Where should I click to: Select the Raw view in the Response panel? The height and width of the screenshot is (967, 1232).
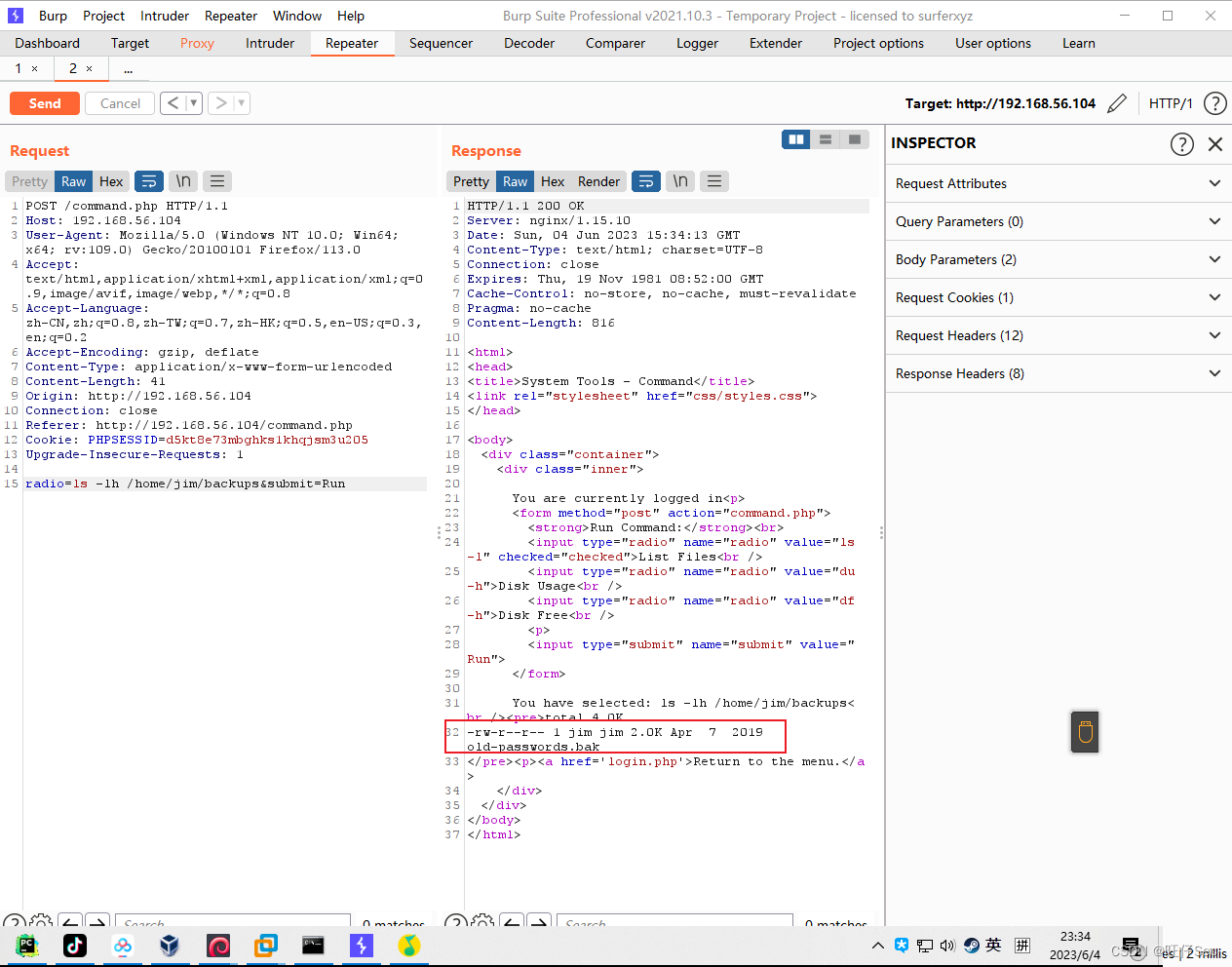(515, 181)
